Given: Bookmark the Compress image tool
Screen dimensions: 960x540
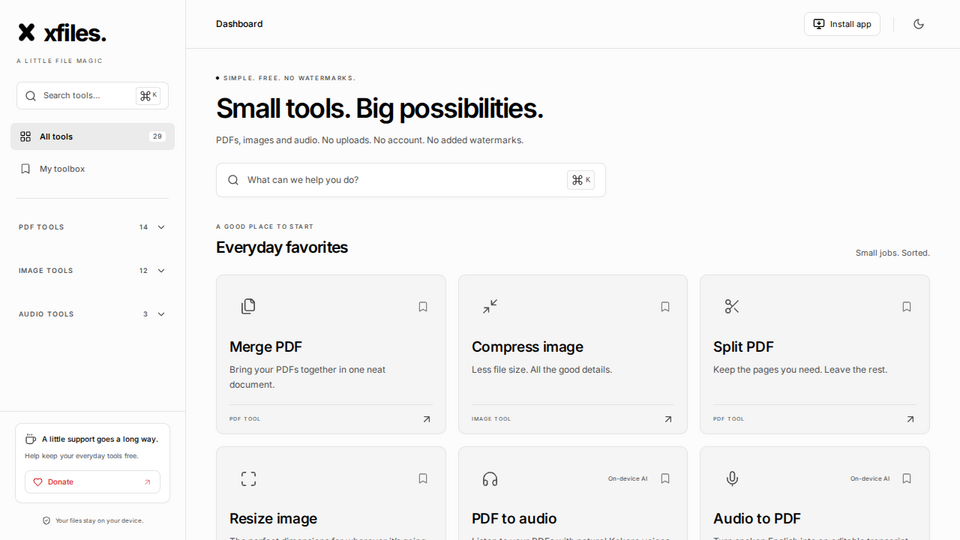Looking at the screenshot, I should [x=665, y=307].
